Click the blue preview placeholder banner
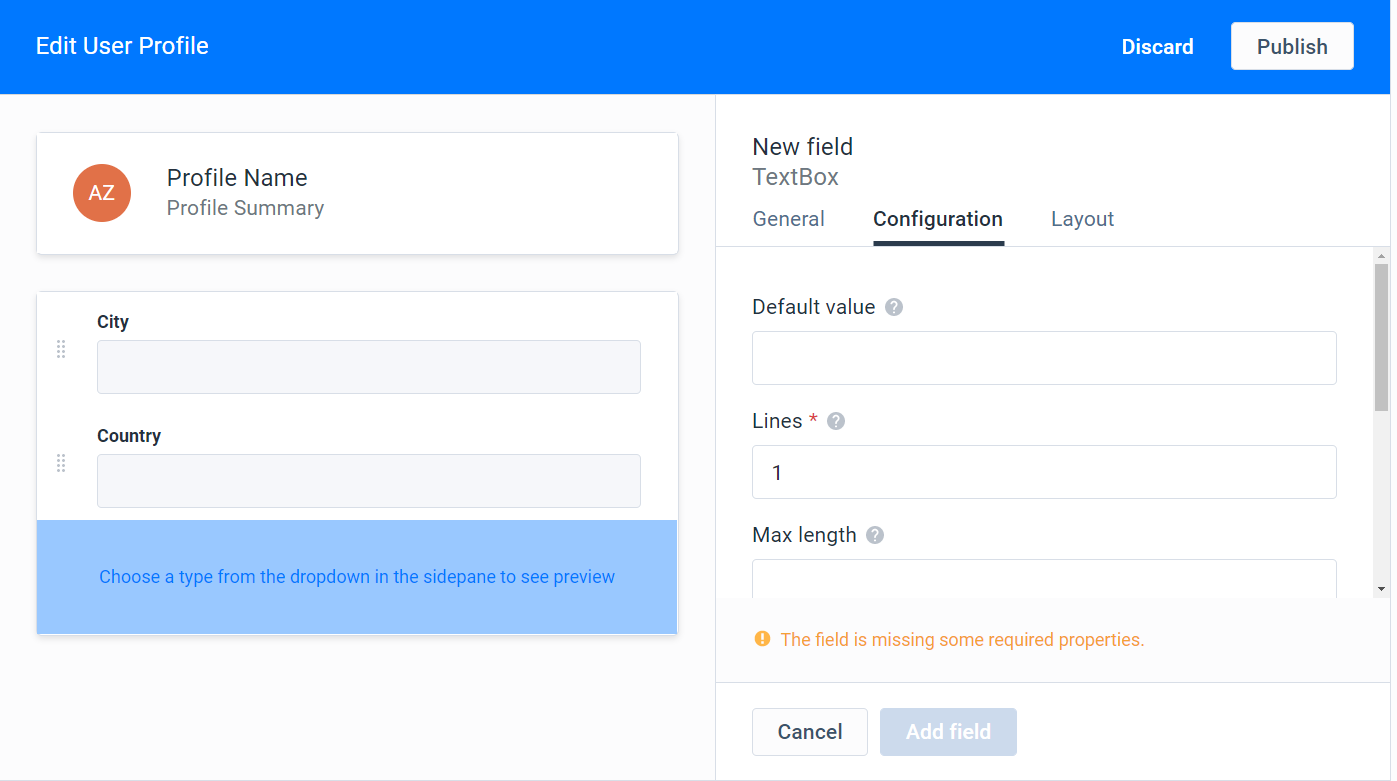1397x781 pixels. coord(357,577)
